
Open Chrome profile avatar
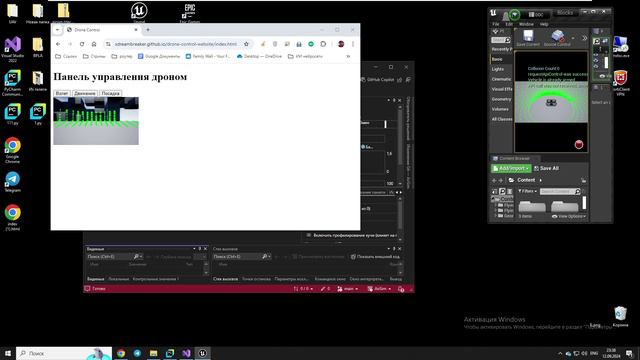tap(341, 44)
